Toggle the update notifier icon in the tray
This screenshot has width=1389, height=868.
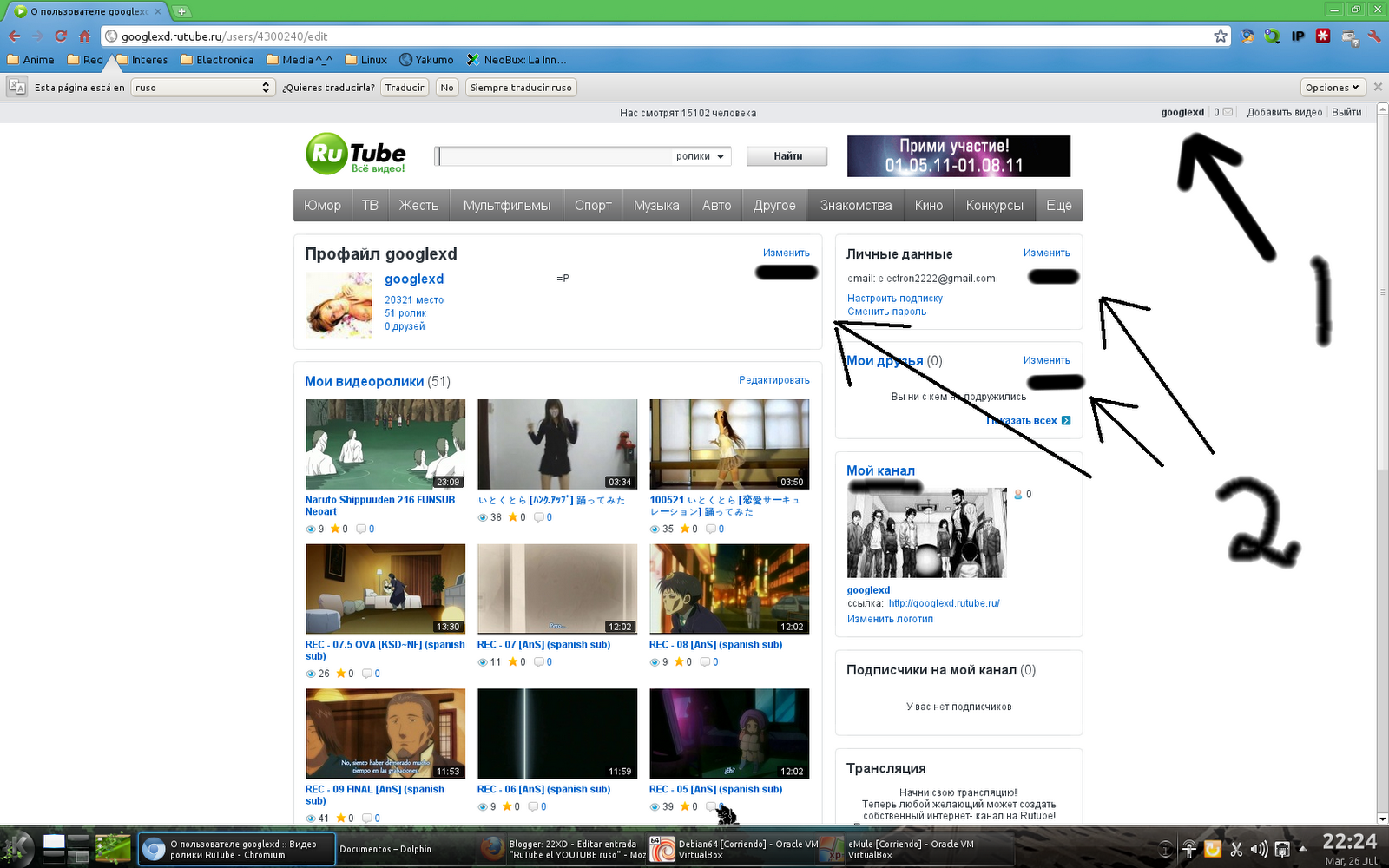[x=1212, y=849]
